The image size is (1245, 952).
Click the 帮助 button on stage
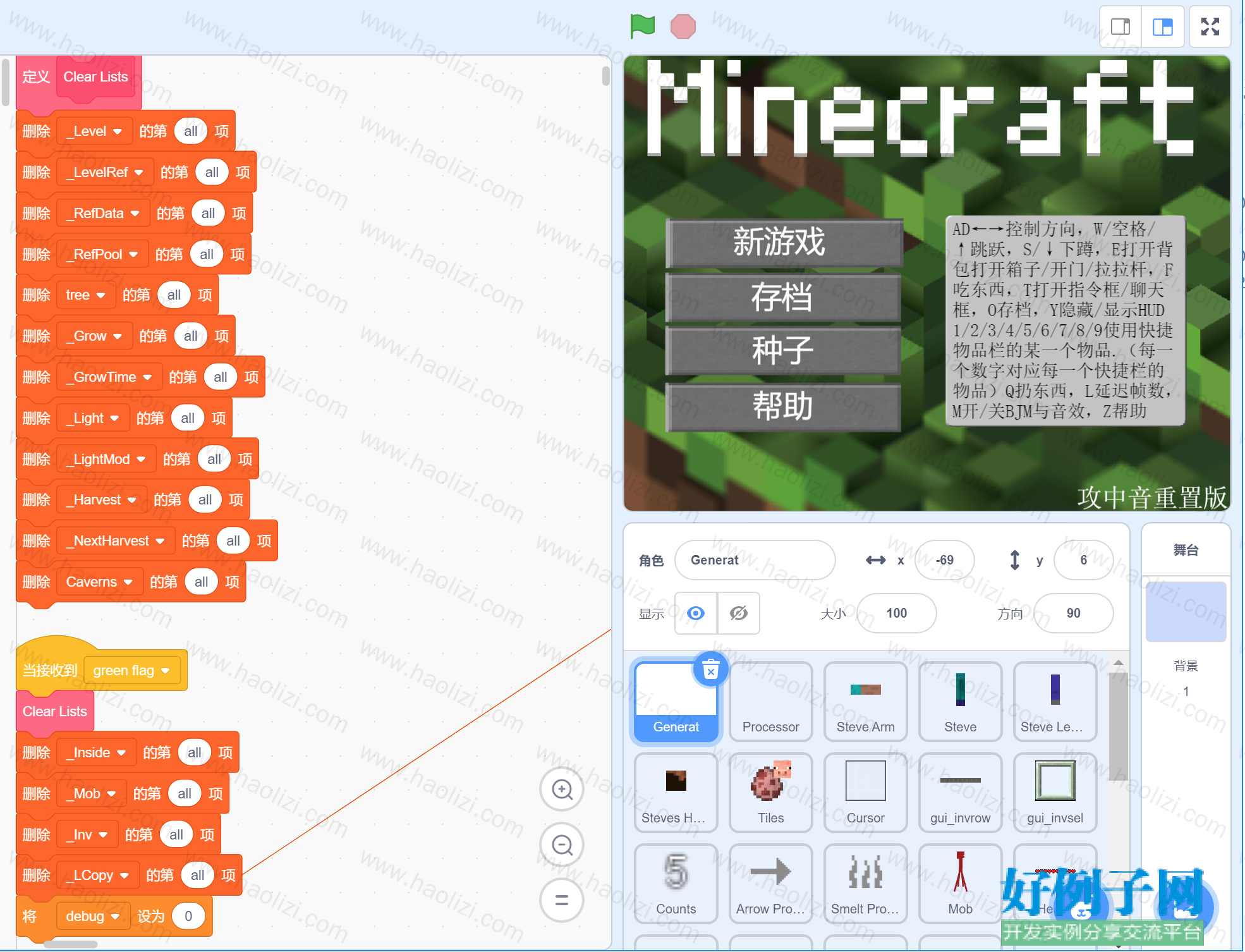[784, 406]
